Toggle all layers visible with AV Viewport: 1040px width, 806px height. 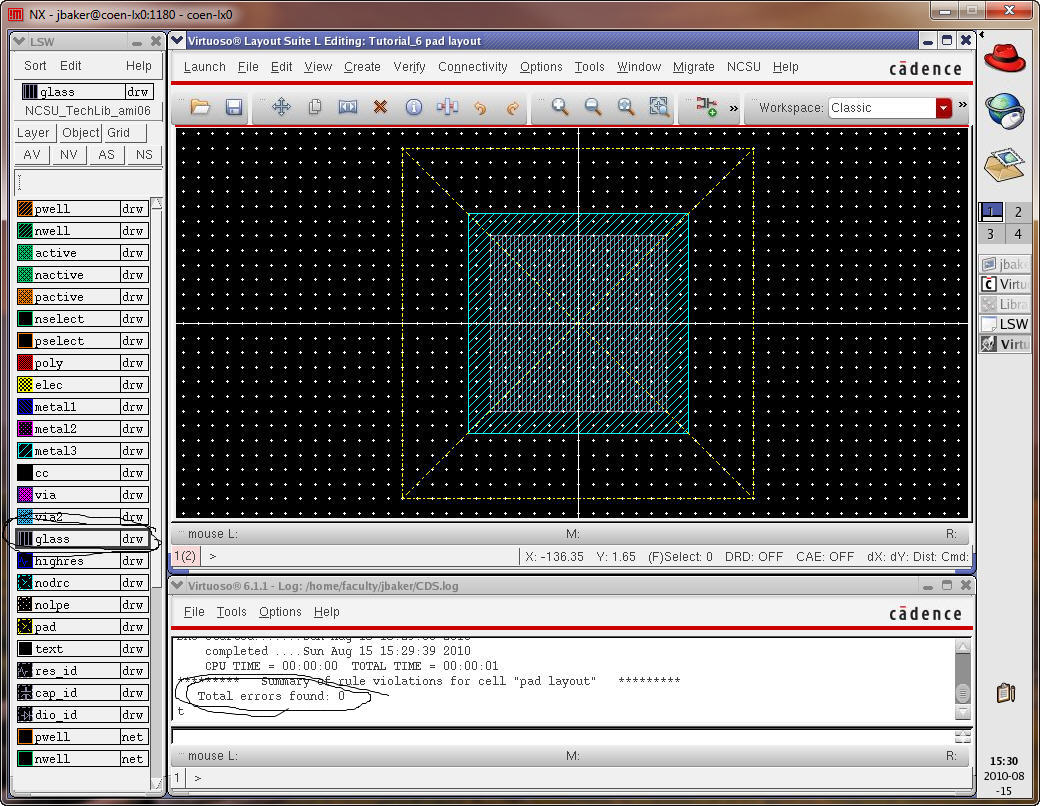(32, 154)
